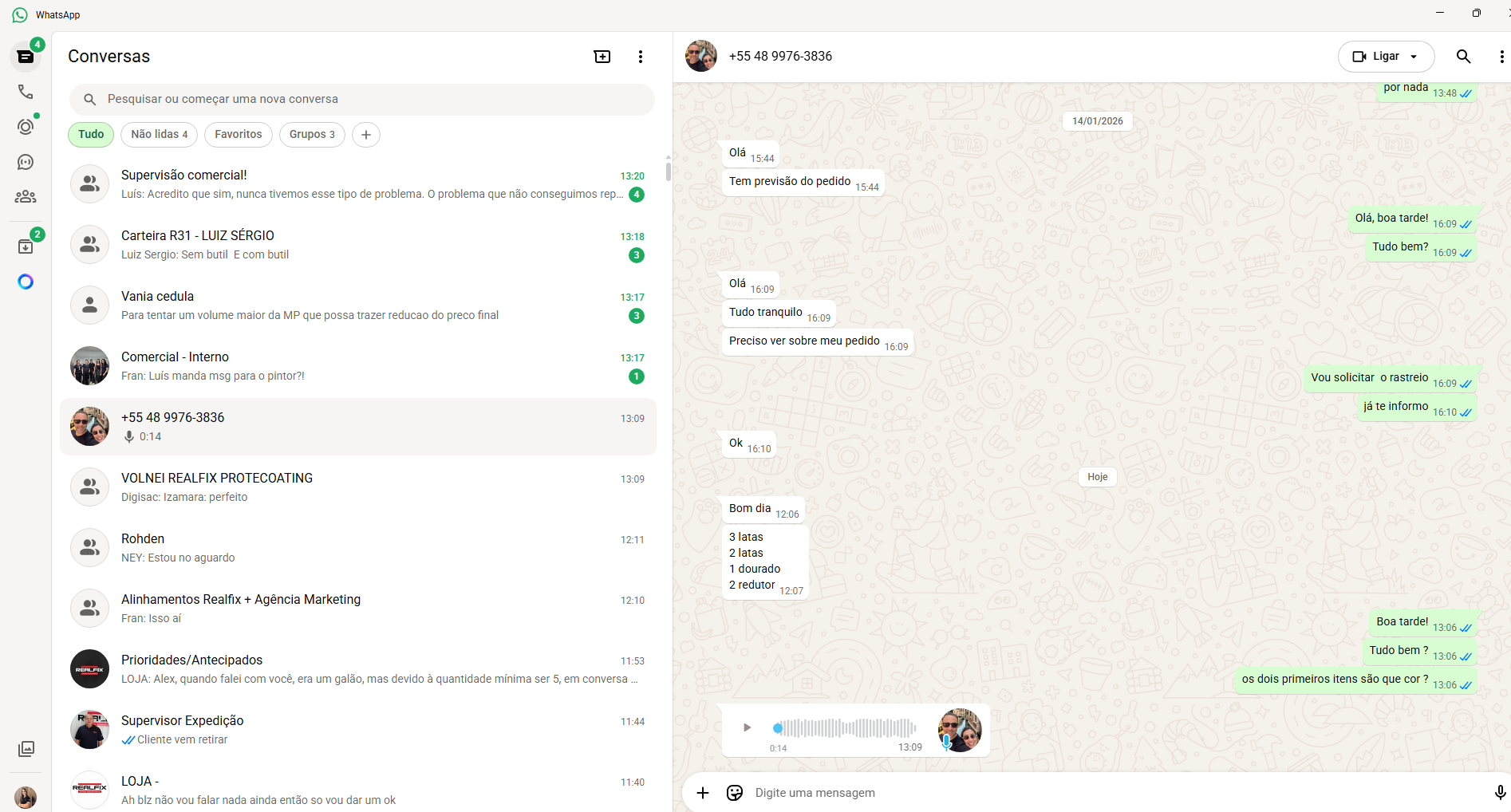Launch Meta AI circle icon
Viewport: 1511px width, 812px height.
pyautogui.click(x=26, y=282)
